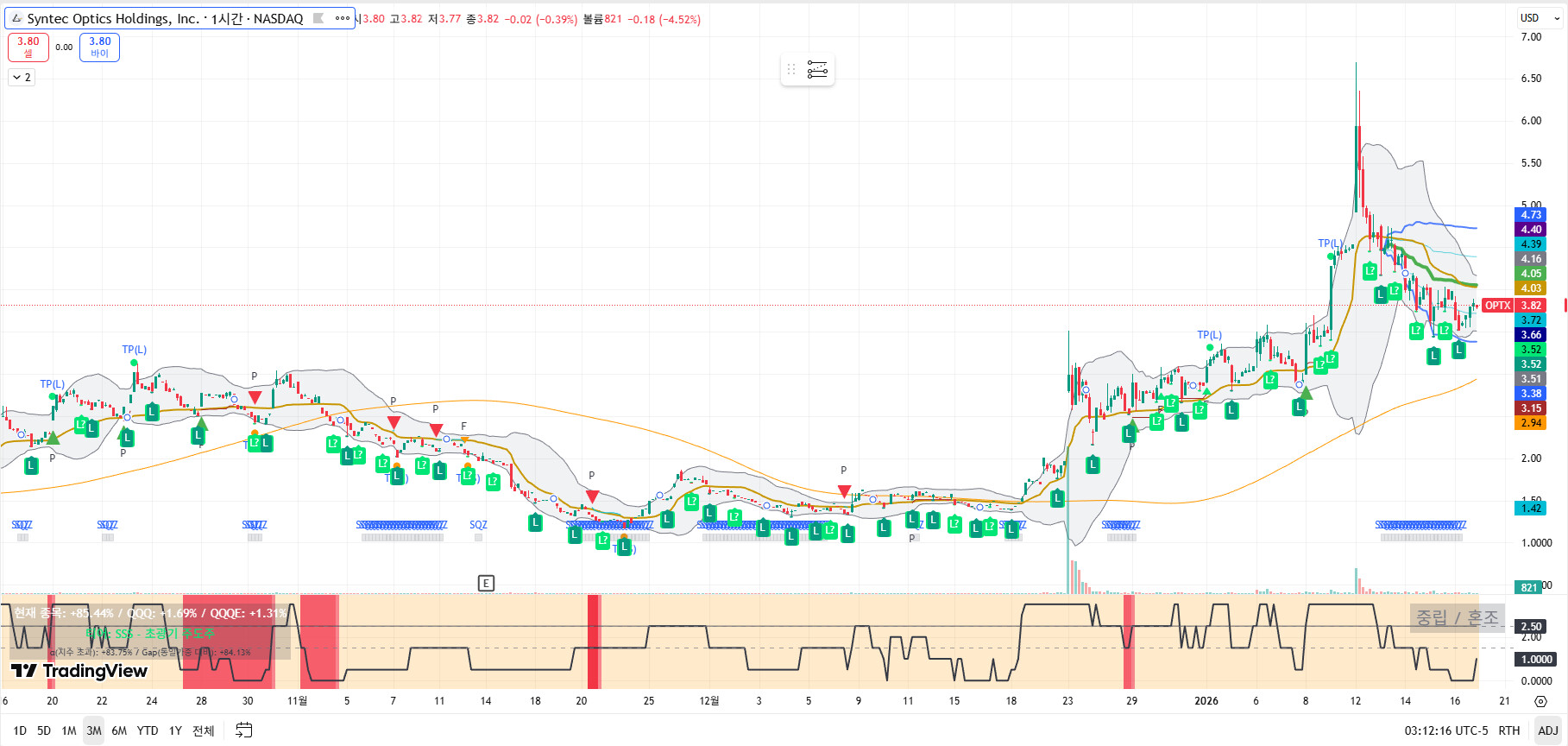The width and height of the screenshot is (1568, 746).
Task: Click the TradingView logo
Action: (x=79, y=671)
